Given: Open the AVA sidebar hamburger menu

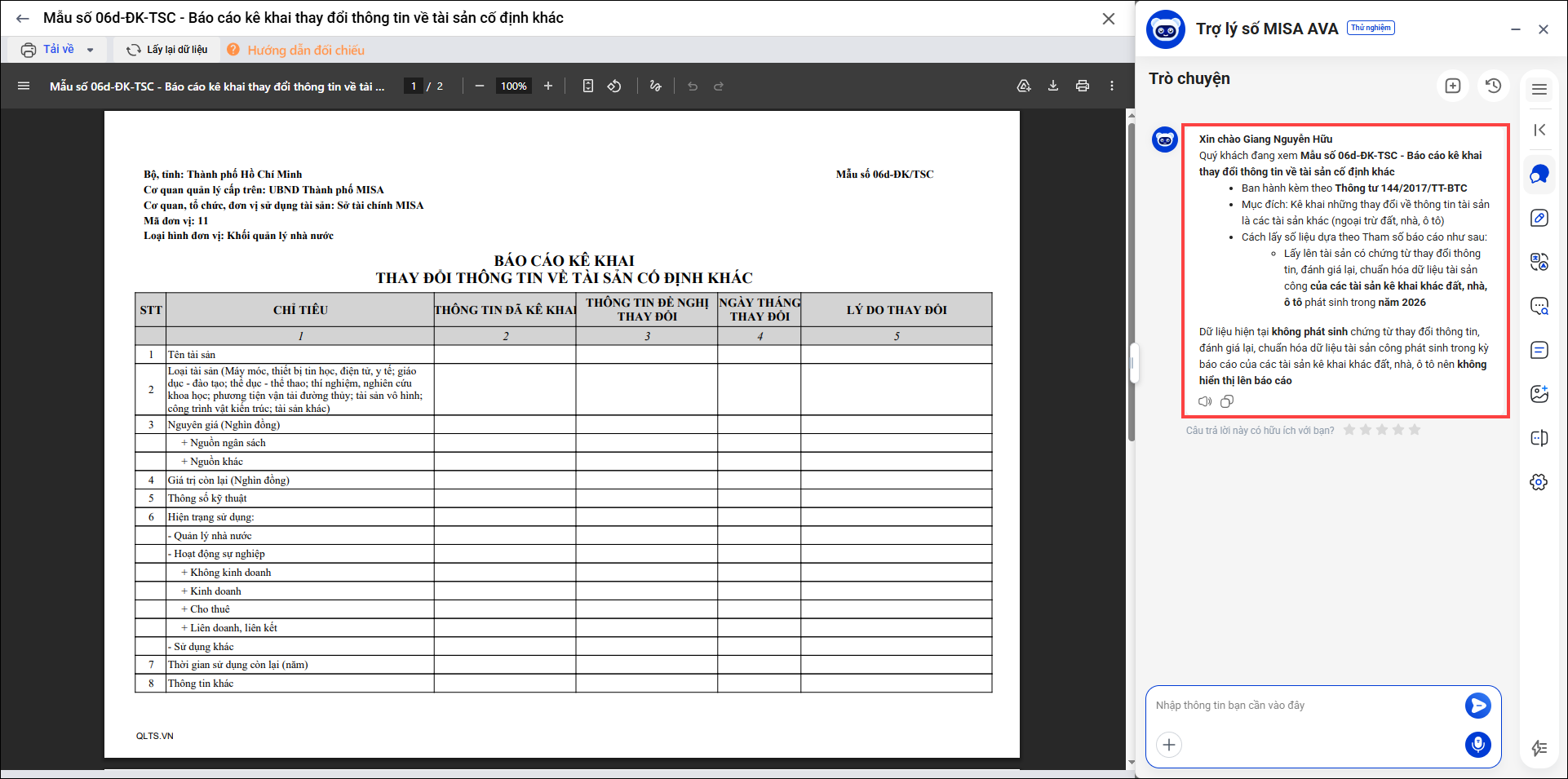Looking at the screenshot, I should tap(1539, 89).
